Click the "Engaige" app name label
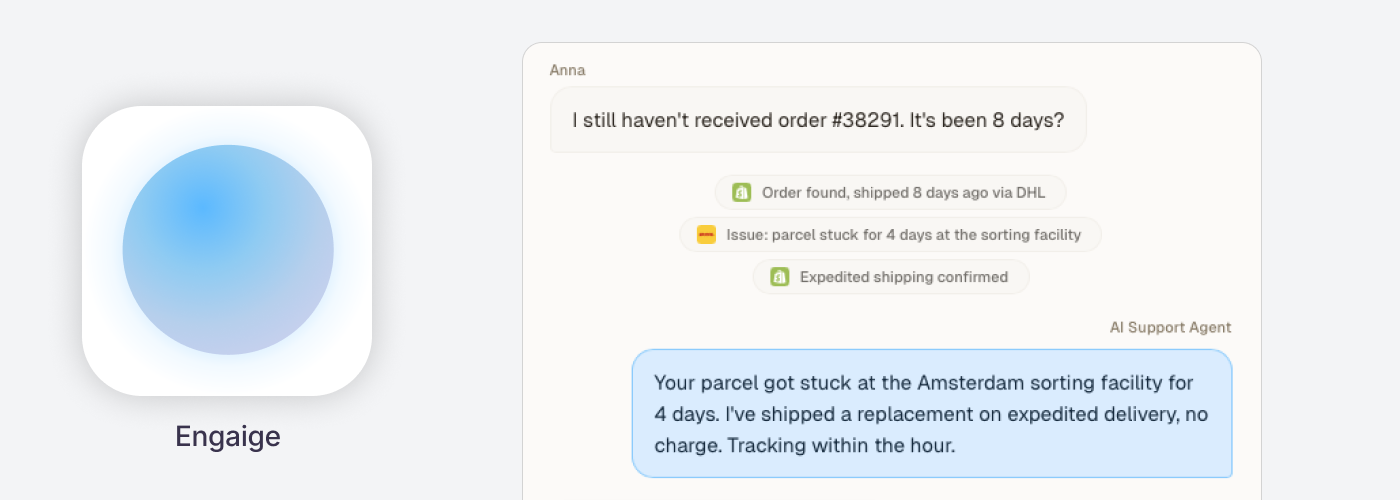This screenshot has width=1400, height=500. 228,436
